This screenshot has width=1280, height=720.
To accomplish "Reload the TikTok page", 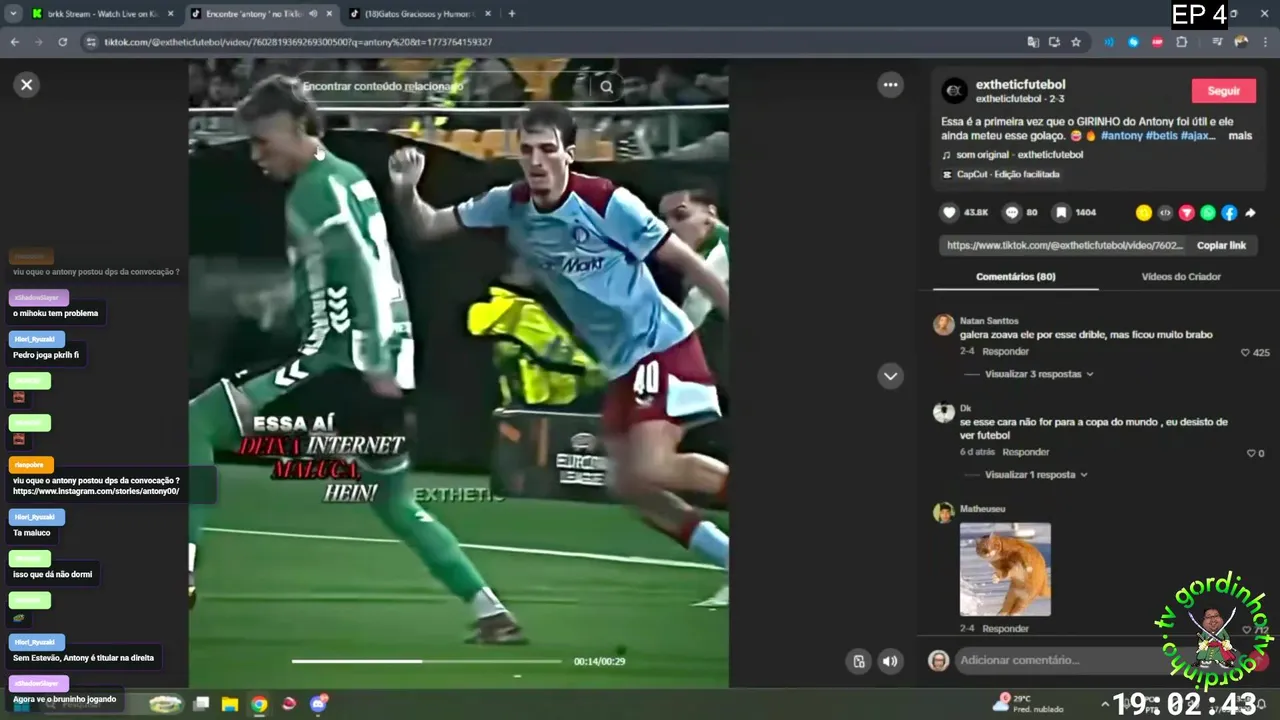I will tap(63, 42).
